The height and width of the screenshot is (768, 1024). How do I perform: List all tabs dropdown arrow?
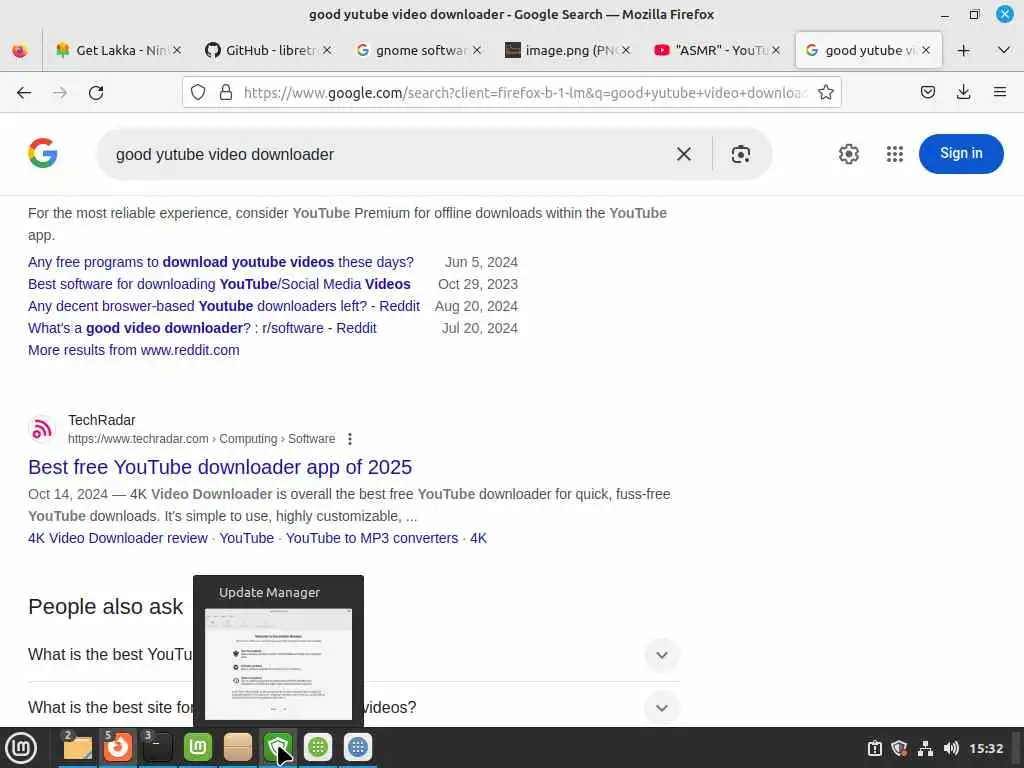coord(1004,50)
